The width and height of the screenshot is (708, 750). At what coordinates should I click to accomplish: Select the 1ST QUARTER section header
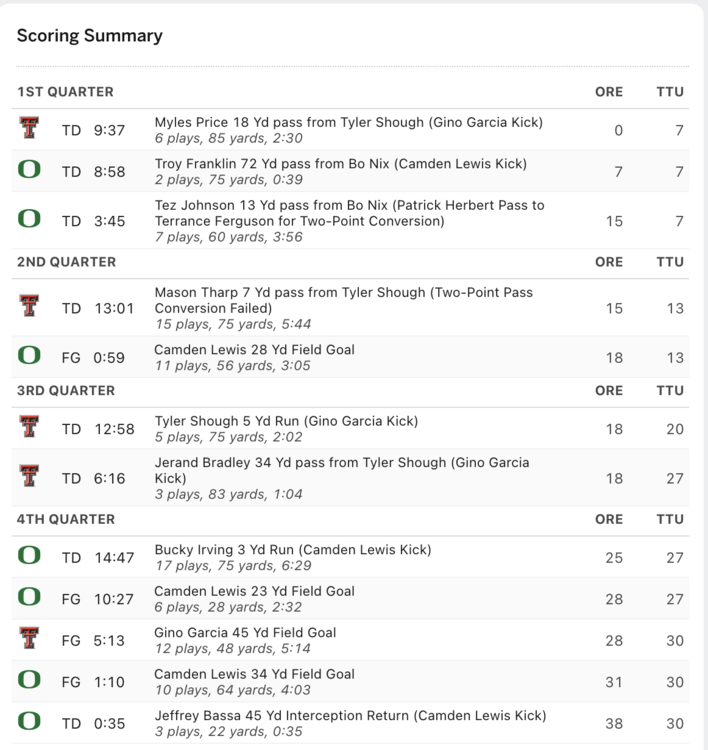65,92
